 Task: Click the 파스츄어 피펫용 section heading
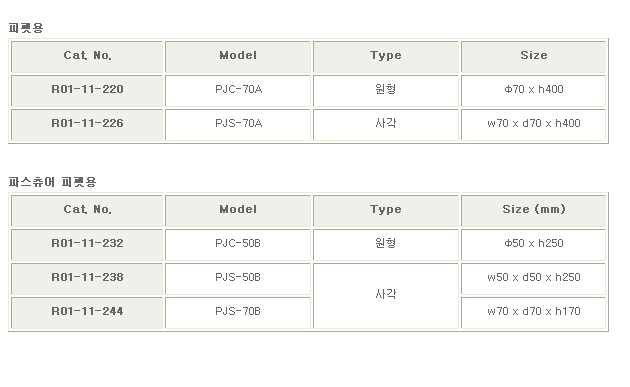[52, 182]
